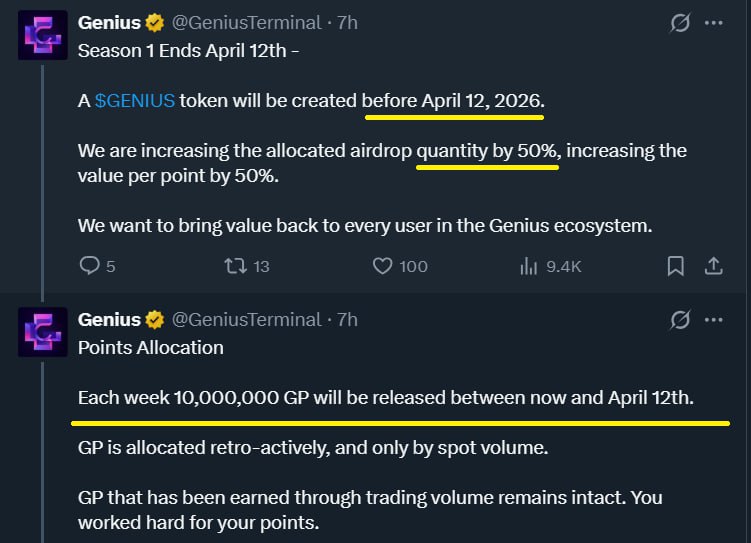Viewport: 751px width, 543px height.
Task: Open Genius profile name on first tweet
Action: [109, 22]
